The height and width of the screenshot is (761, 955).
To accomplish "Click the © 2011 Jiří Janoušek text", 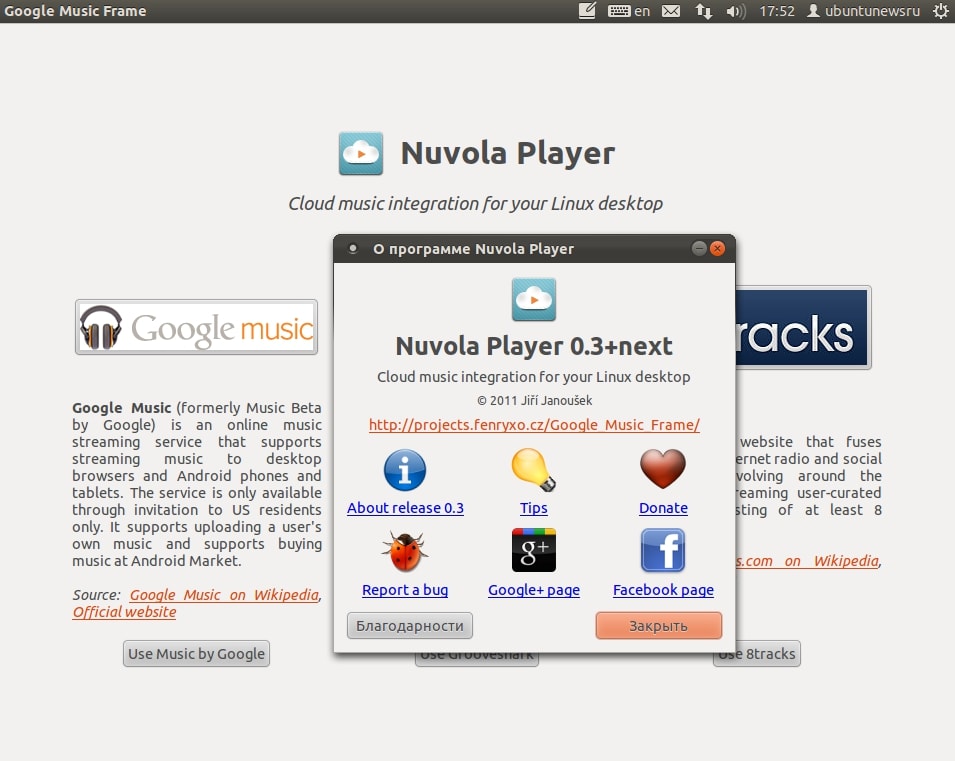I will [x=534, y=400].
